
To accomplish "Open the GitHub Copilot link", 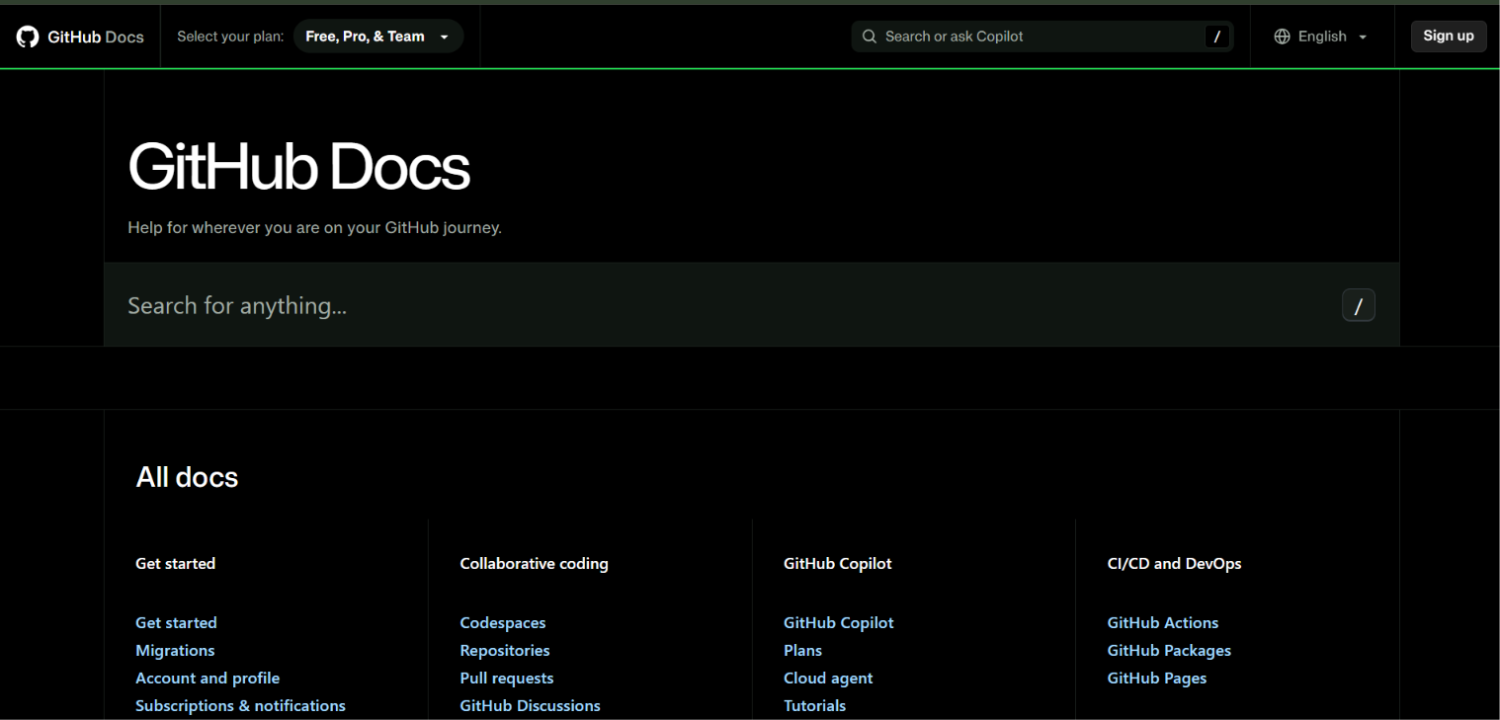I will point(839,623).
